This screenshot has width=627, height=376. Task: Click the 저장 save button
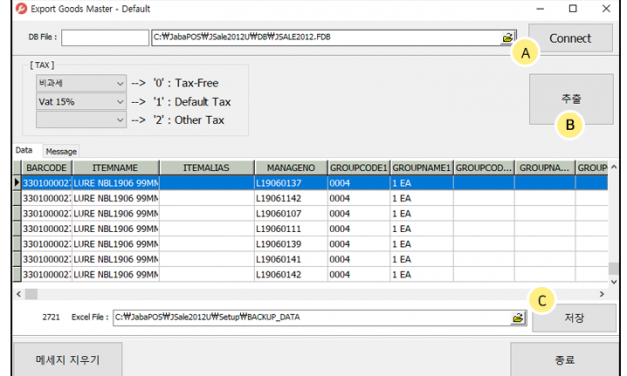[x=574, y=318]
